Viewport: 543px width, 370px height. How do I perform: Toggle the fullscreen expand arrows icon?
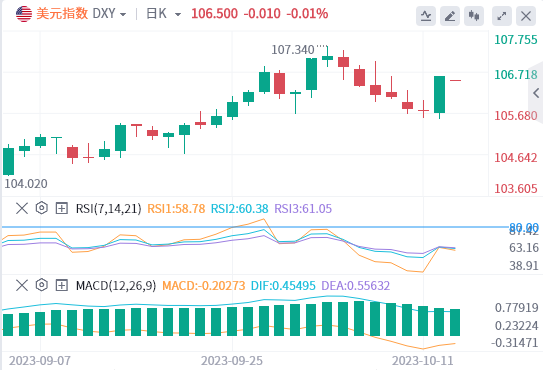502,16
